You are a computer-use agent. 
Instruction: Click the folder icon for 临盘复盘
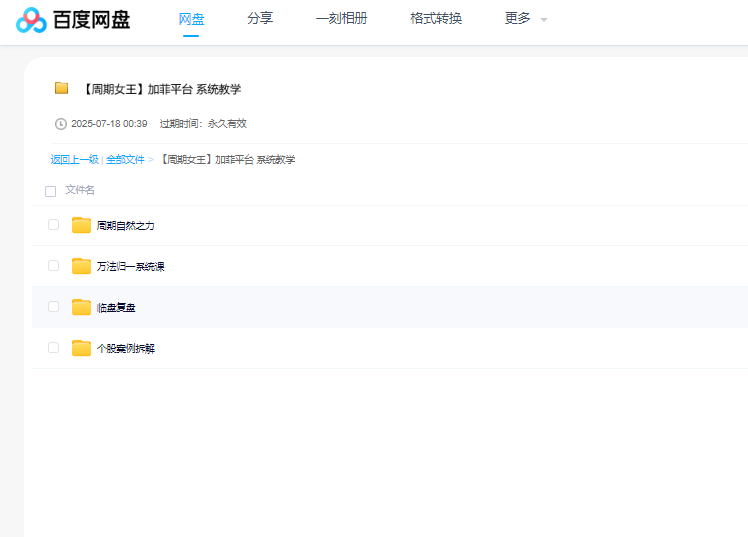pos(81,307)
